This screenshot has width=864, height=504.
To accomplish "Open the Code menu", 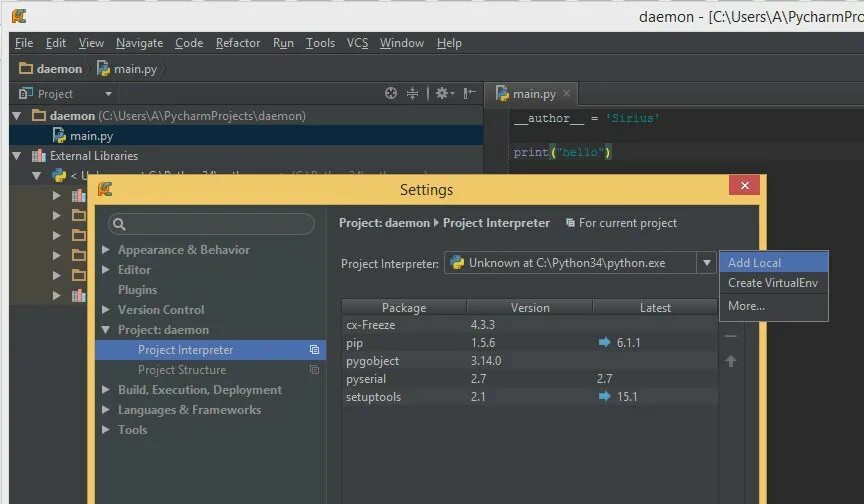I will click(x=189, y=43).
